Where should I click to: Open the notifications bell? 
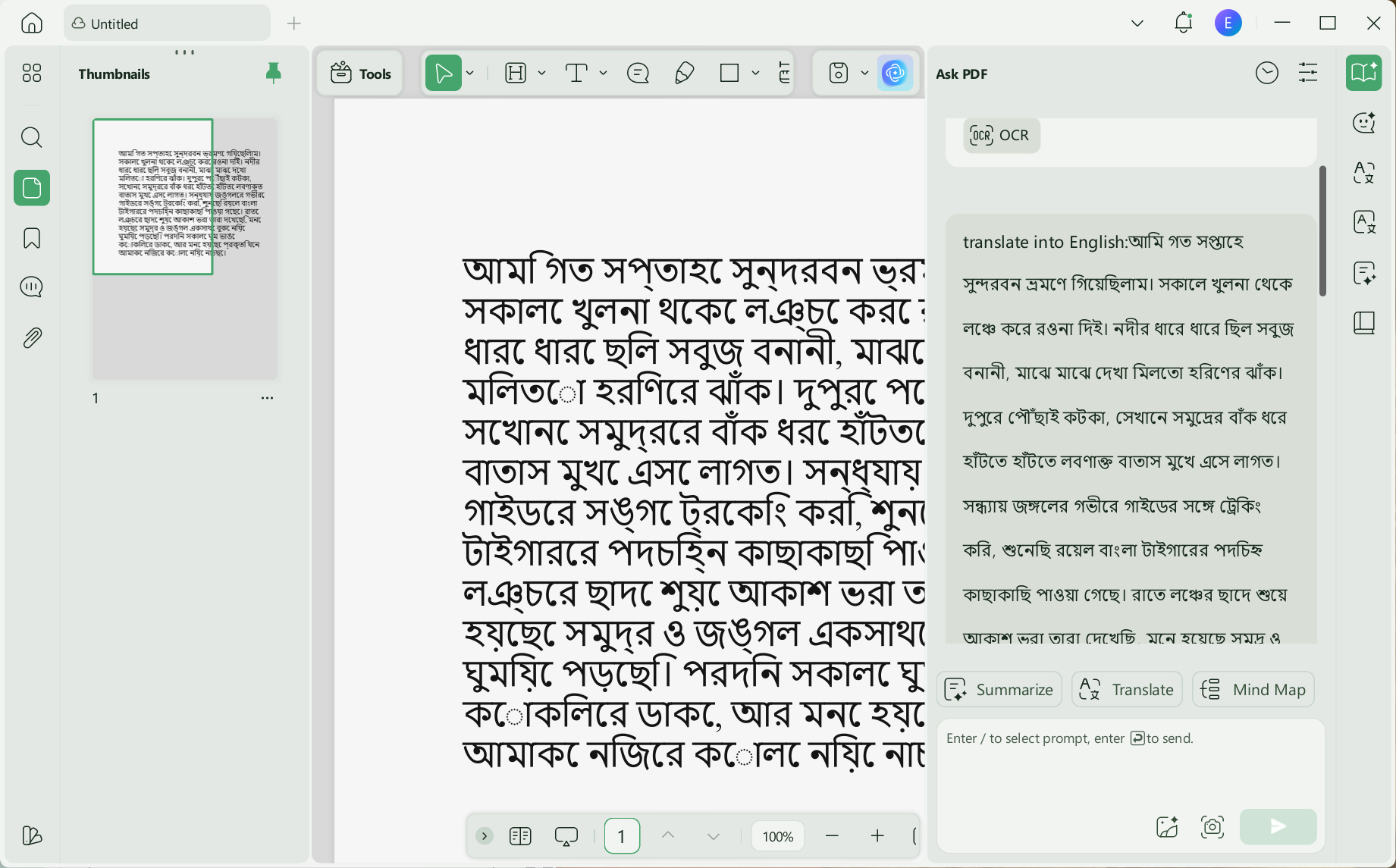coord(1183,23)
